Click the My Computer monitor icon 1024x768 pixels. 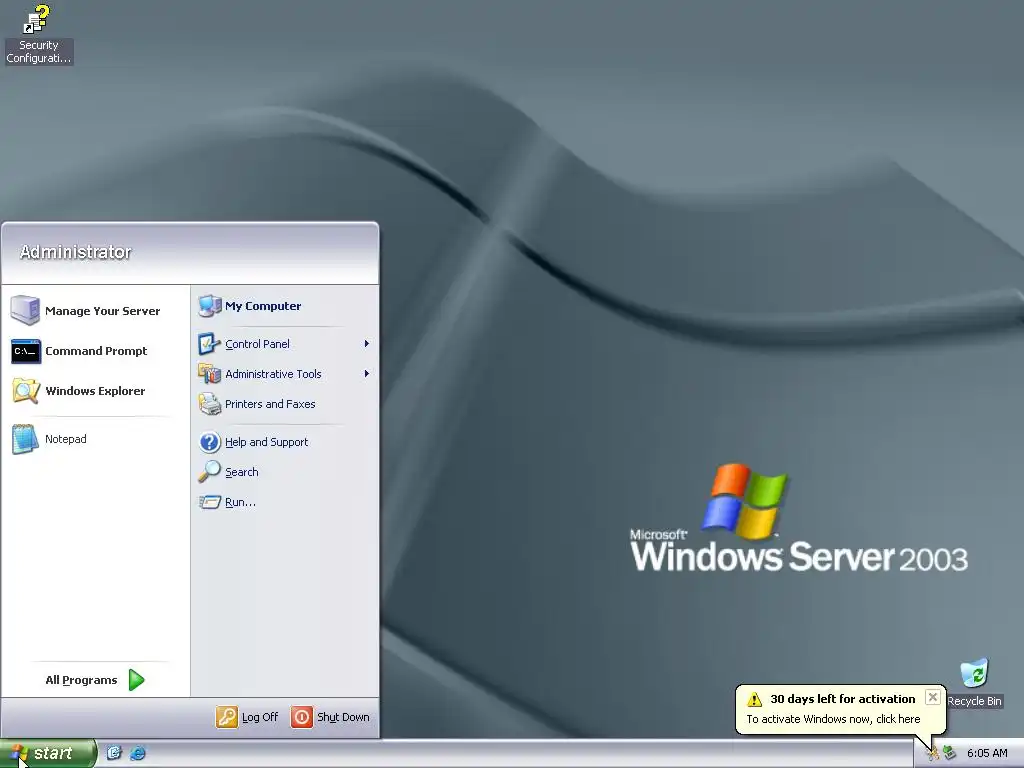210,306
